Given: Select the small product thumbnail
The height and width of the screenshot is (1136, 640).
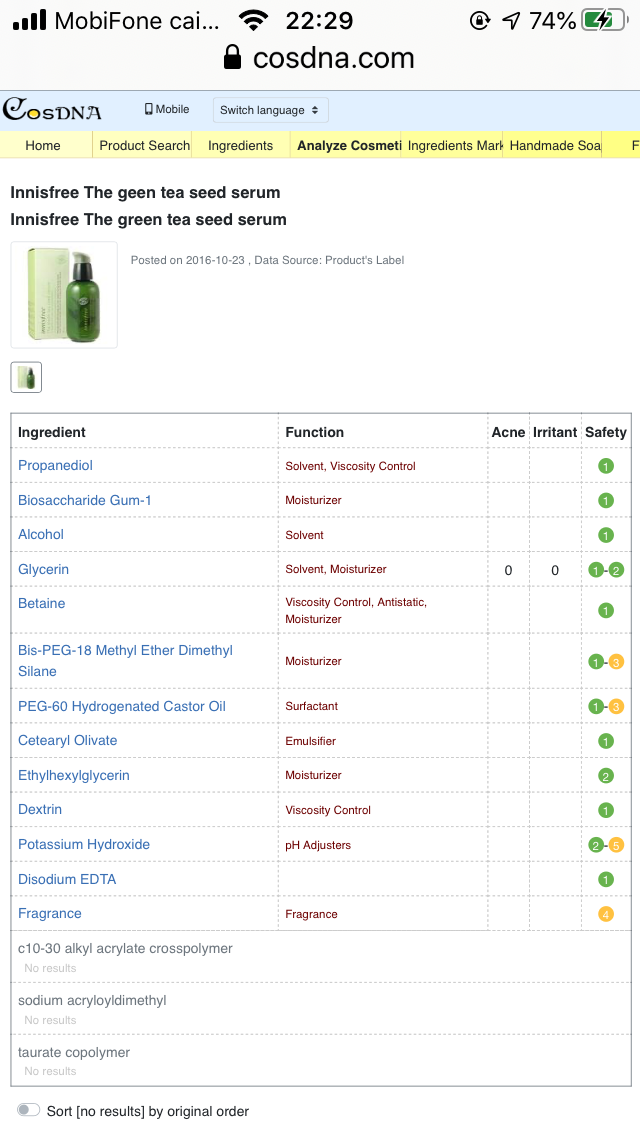Looking at the screenshot, I should [26, 377].
